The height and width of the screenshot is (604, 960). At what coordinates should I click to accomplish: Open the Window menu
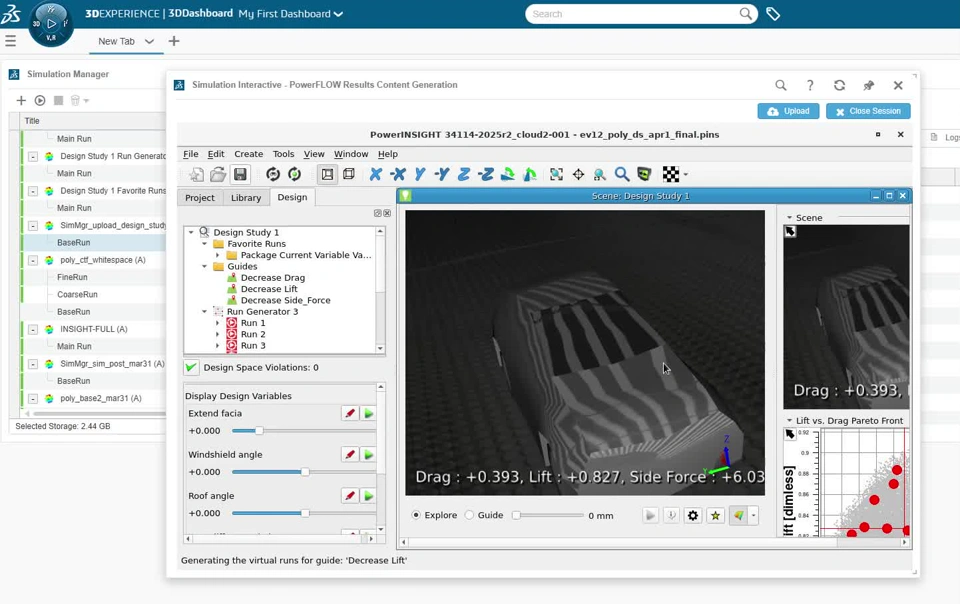coord(351,154)
